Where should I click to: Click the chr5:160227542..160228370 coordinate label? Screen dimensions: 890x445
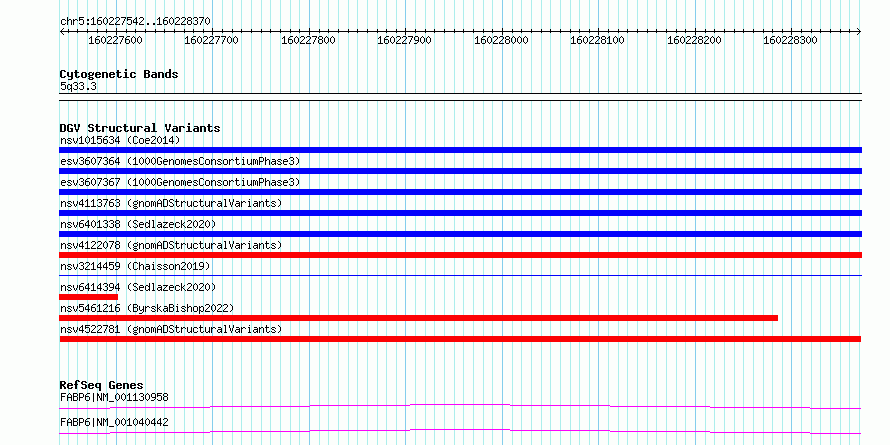coord(135,21)
